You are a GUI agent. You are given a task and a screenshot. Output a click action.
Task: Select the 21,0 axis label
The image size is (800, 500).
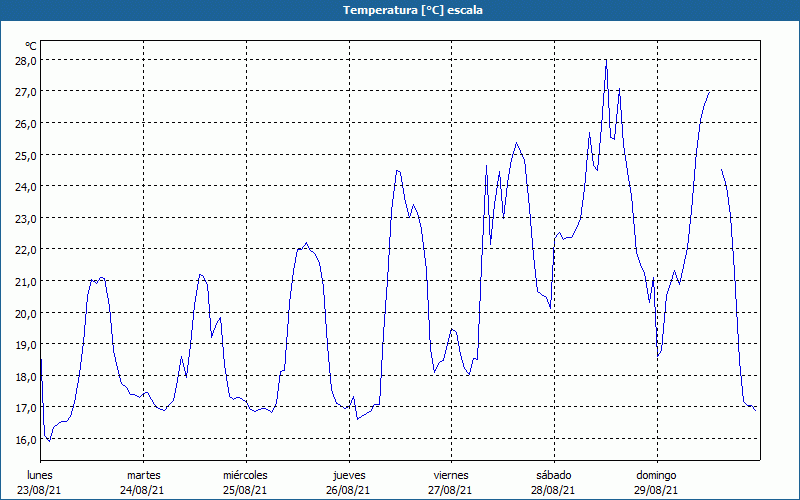point(27,282)
